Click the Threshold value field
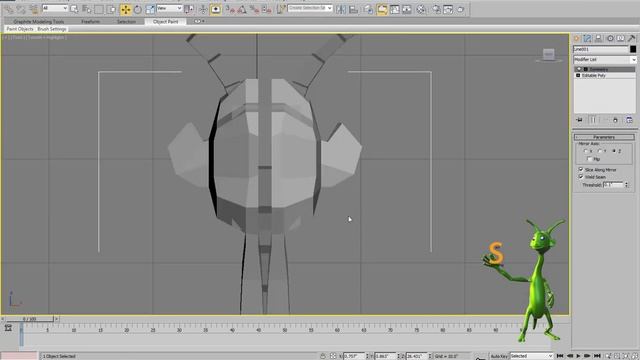Viewport: 640px width, 360px height. coord(613,185)
